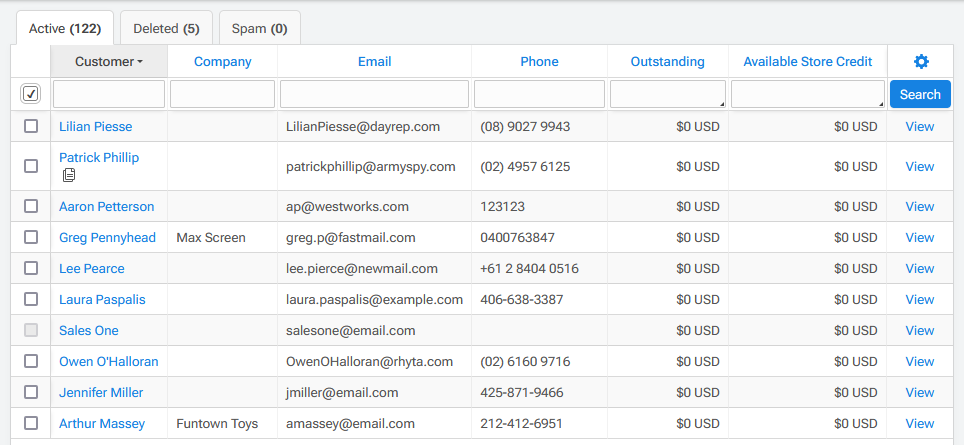Click View in the Sales One row
The width and height of the screenshot is (964, 445).
920,331
